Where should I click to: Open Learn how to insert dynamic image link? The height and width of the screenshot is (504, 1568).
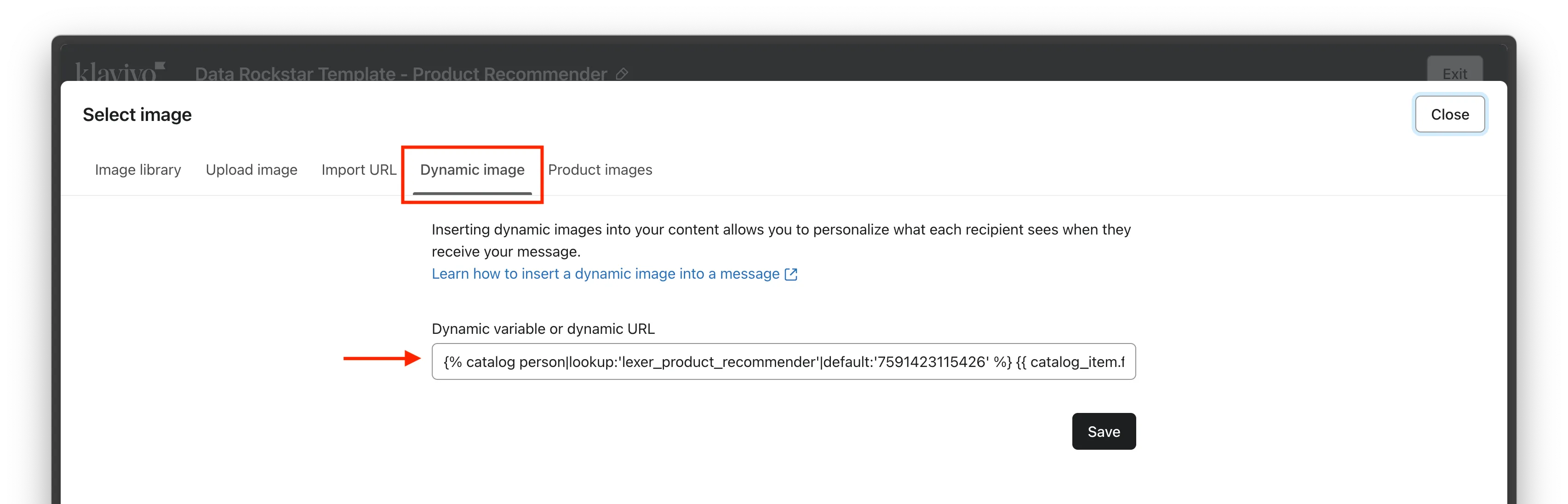click(x=605, y=274)
